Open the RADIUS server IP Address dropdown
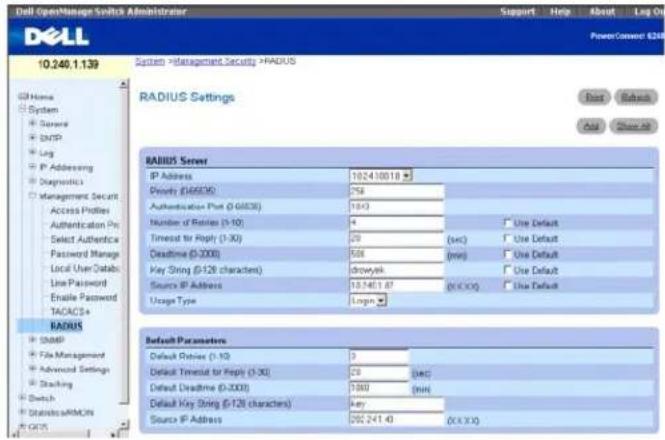 [380, 176]
